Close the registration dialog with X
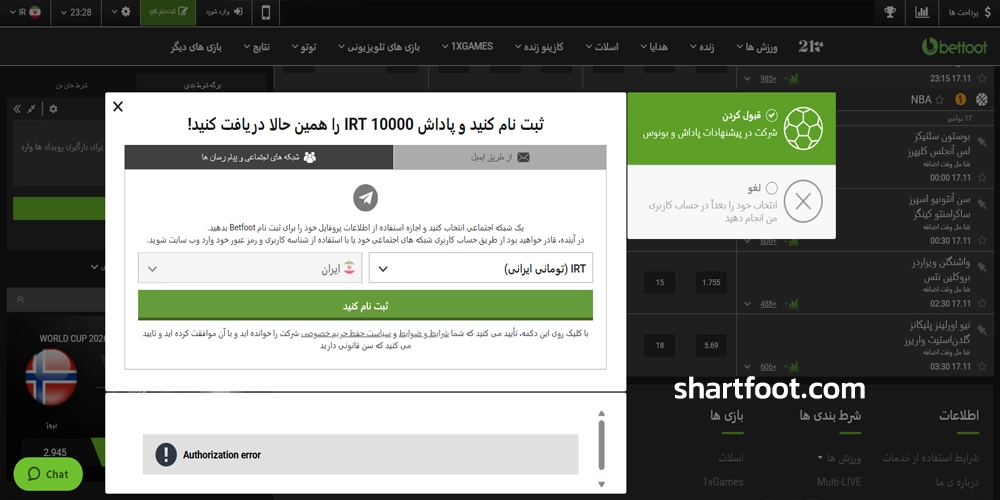The image size is (1000, 500). point(118,107)
